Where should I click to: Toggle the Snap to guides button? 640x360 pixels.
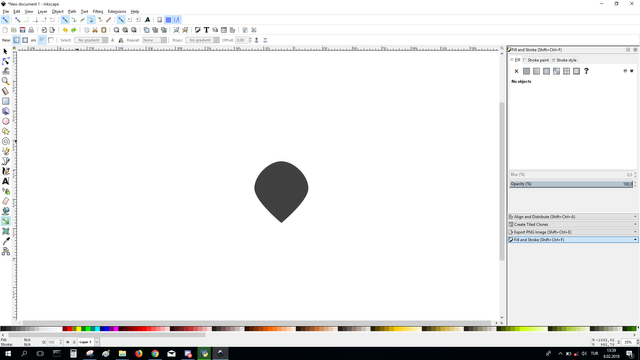tap(177, 20)
